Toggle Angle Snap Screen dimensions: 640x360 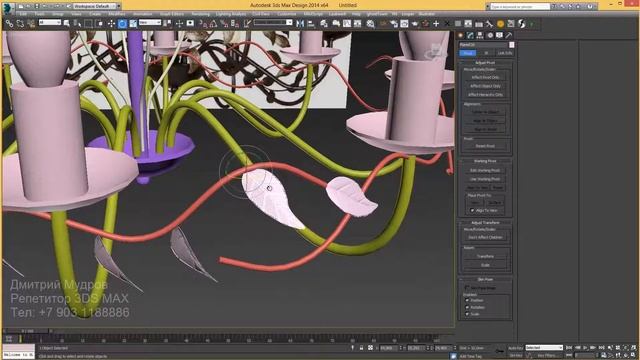[213, 24]
